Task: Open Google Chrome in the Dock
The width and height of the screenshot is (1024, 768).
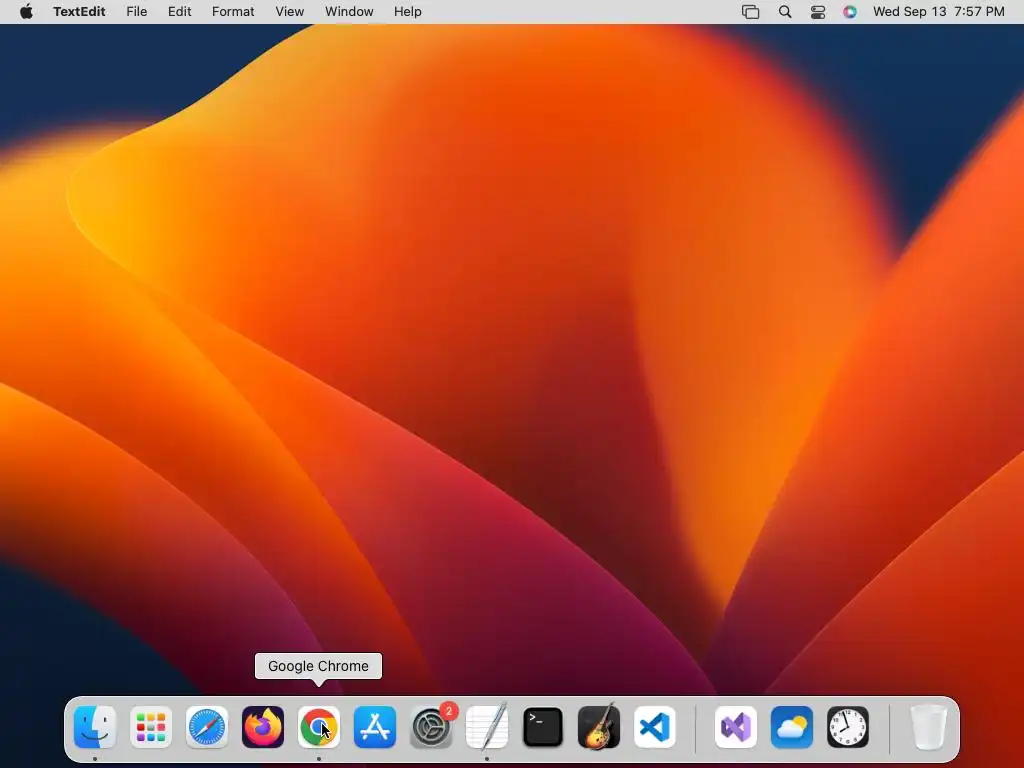Action: [319, 727]
